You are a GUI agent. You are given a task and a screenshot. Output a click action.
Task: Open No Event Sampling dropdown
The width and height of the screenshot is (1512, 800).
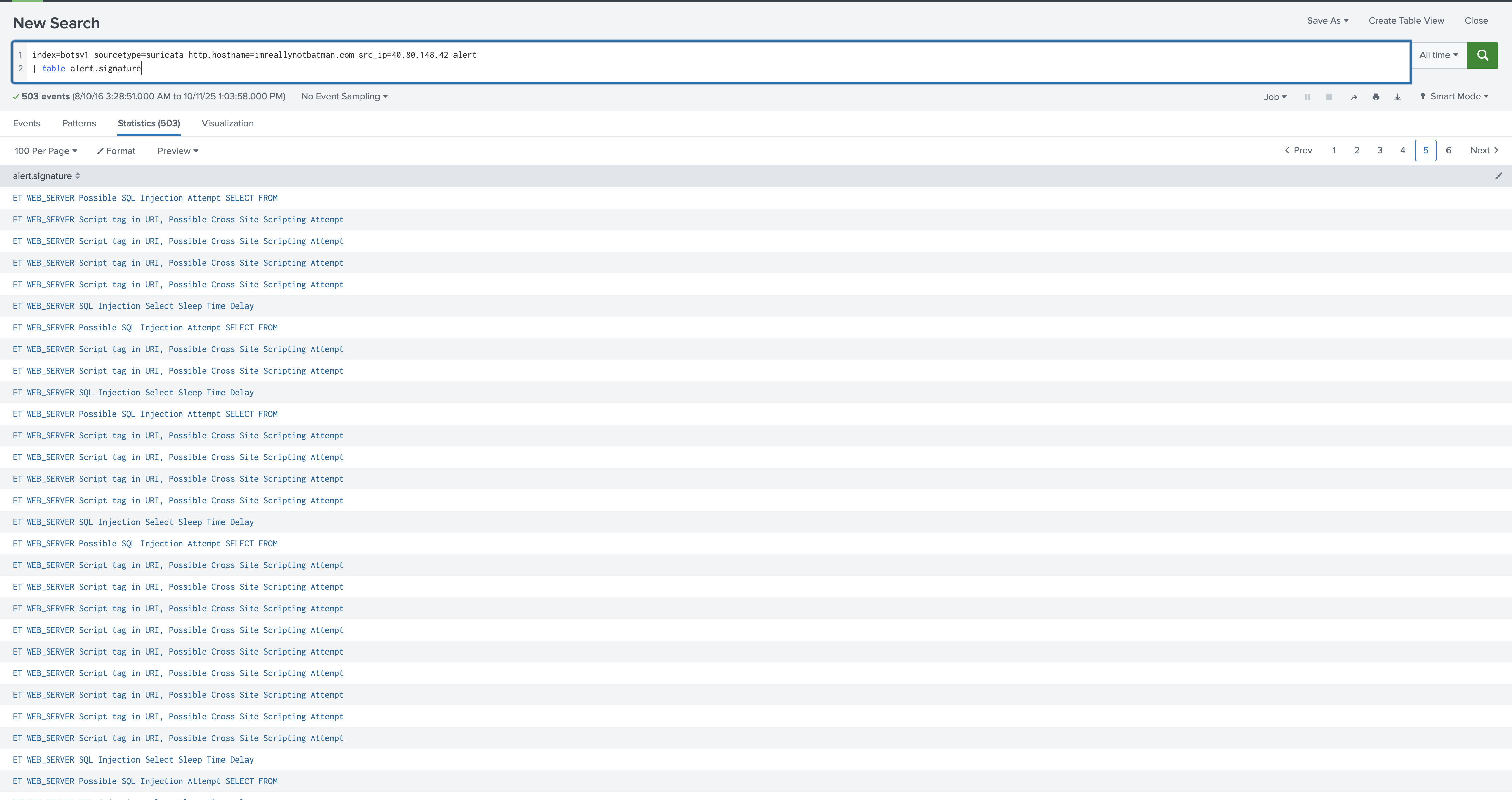[x=344, y=96]
